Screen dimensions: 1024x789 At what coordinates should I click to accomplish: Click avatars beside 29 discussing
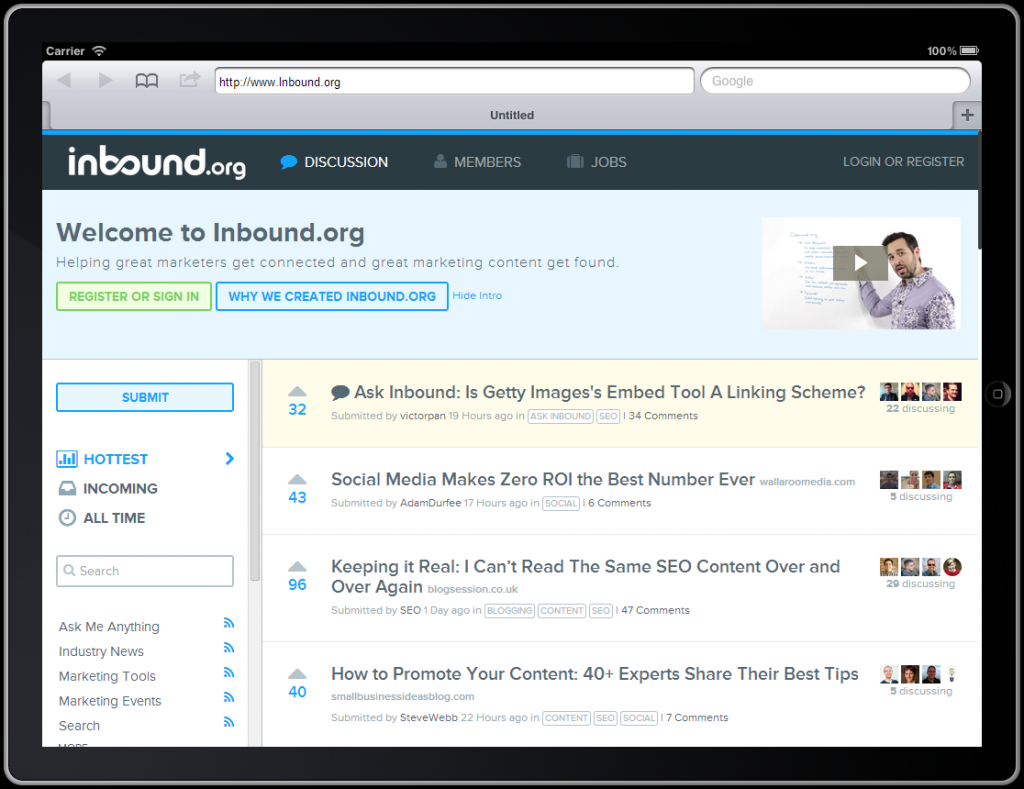tap(920, 566)
